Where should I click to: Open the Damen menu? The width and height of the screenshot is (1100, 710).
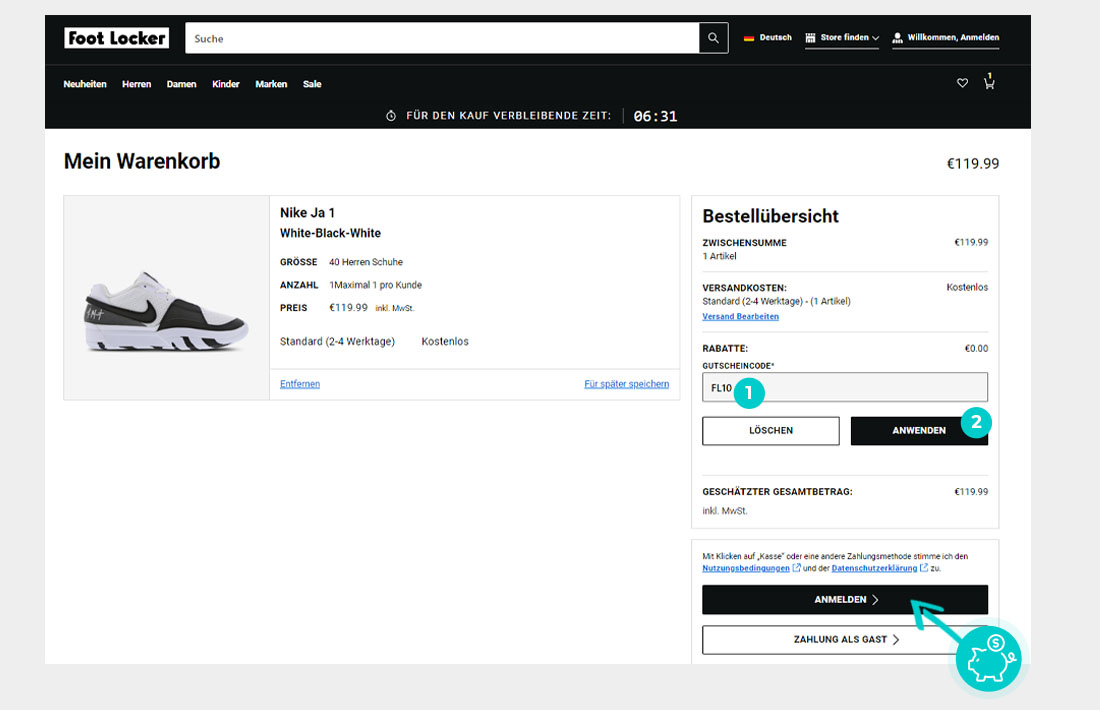coord(181,84)
